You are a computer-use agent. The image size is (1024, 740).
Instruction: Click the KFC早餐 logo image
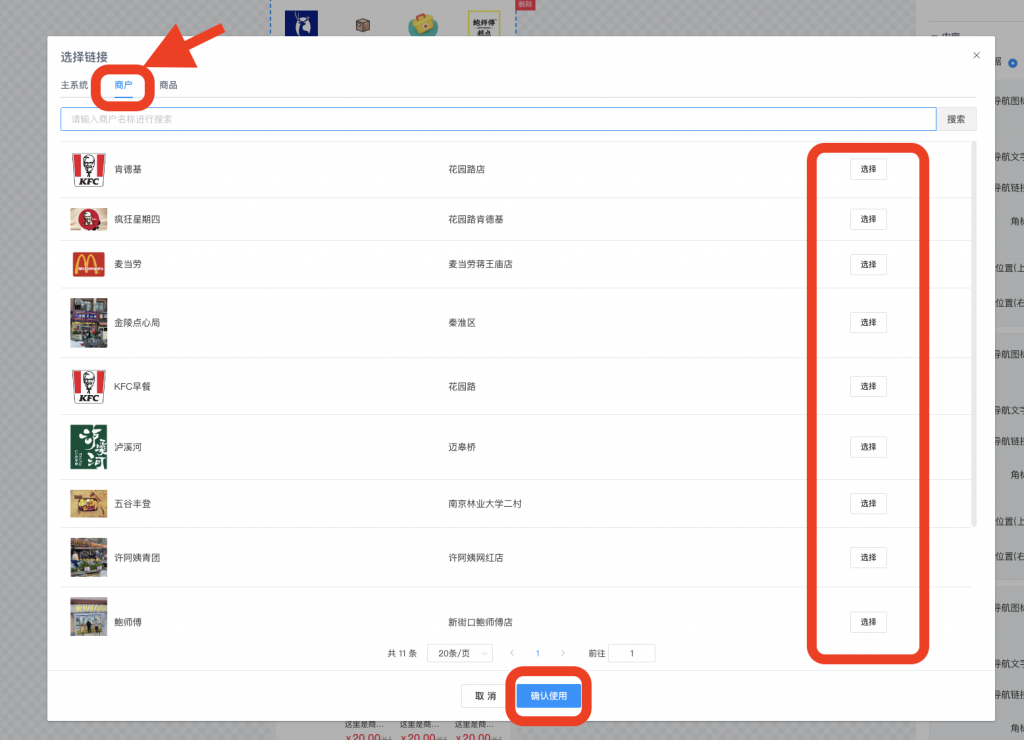pos(88,386)
